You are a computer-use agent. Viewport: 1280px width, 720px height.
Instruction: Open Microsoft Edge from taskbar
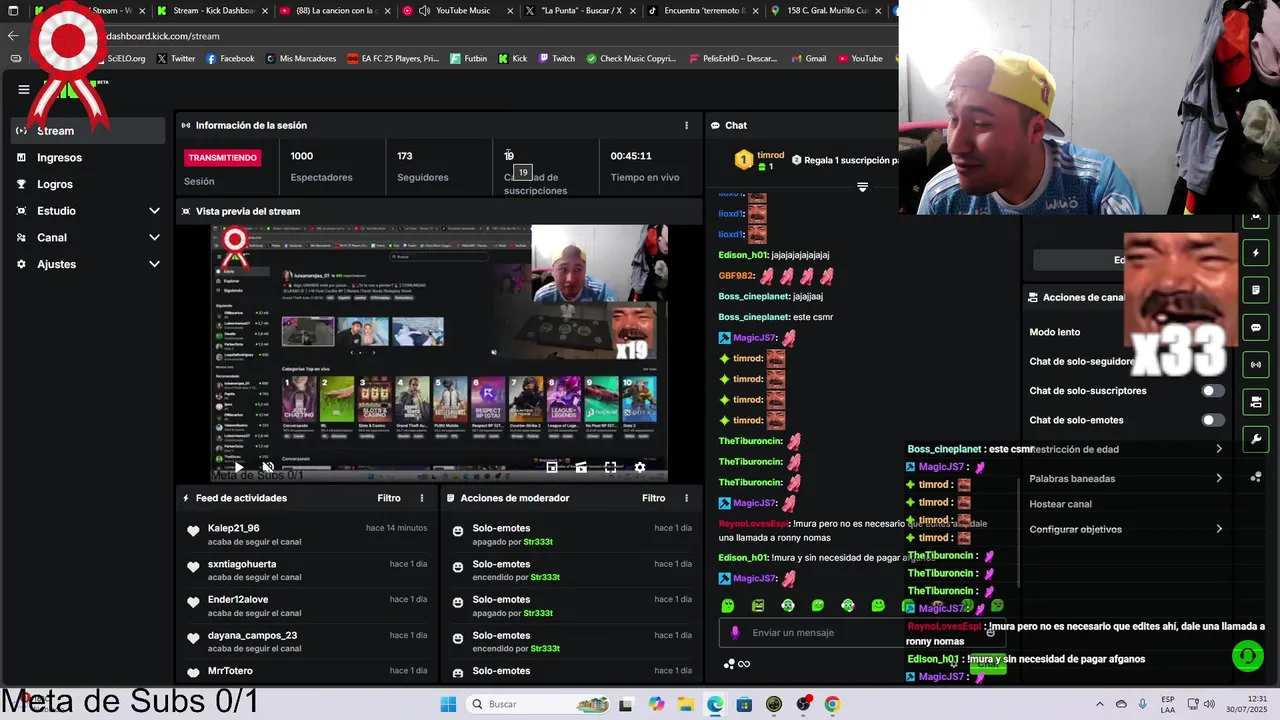pos(715,704)
